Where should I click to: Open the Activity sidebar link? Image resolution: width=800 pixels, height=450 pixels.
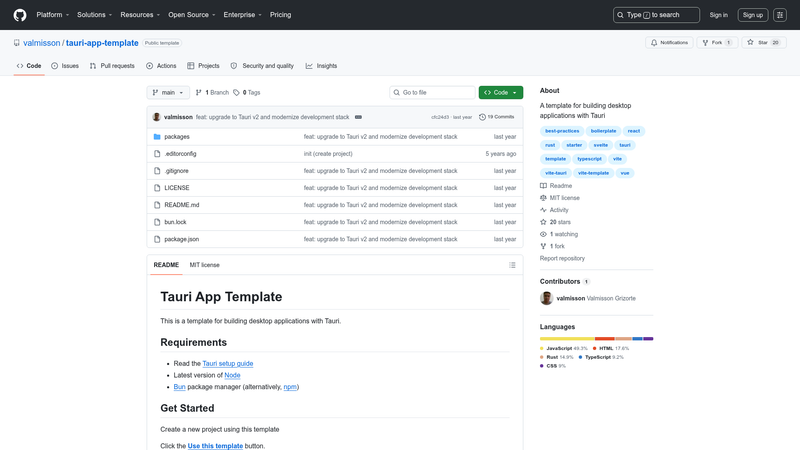point(554,210)
